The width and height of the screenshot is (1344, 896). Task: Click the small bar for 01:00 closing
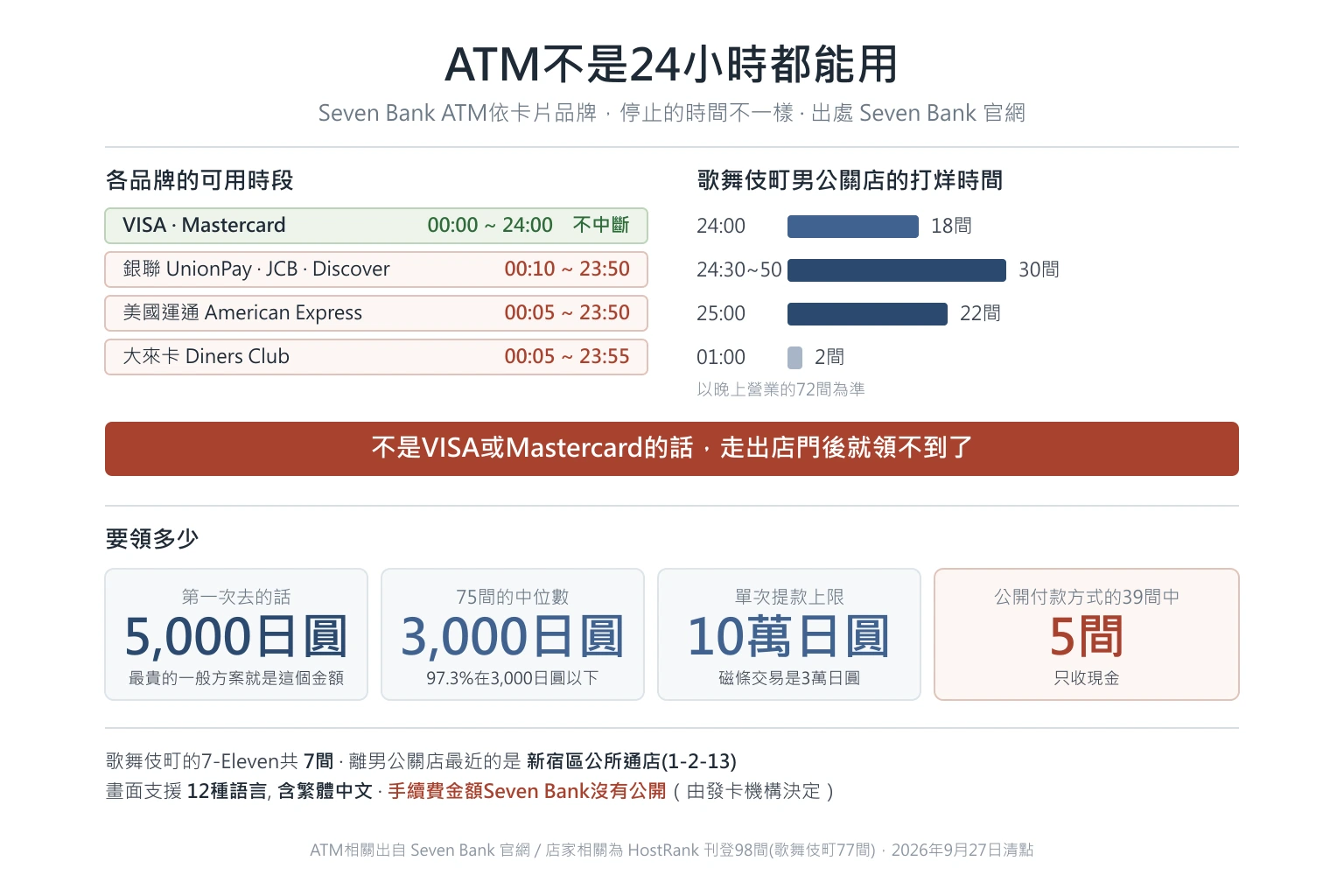[x=794, y=358]
